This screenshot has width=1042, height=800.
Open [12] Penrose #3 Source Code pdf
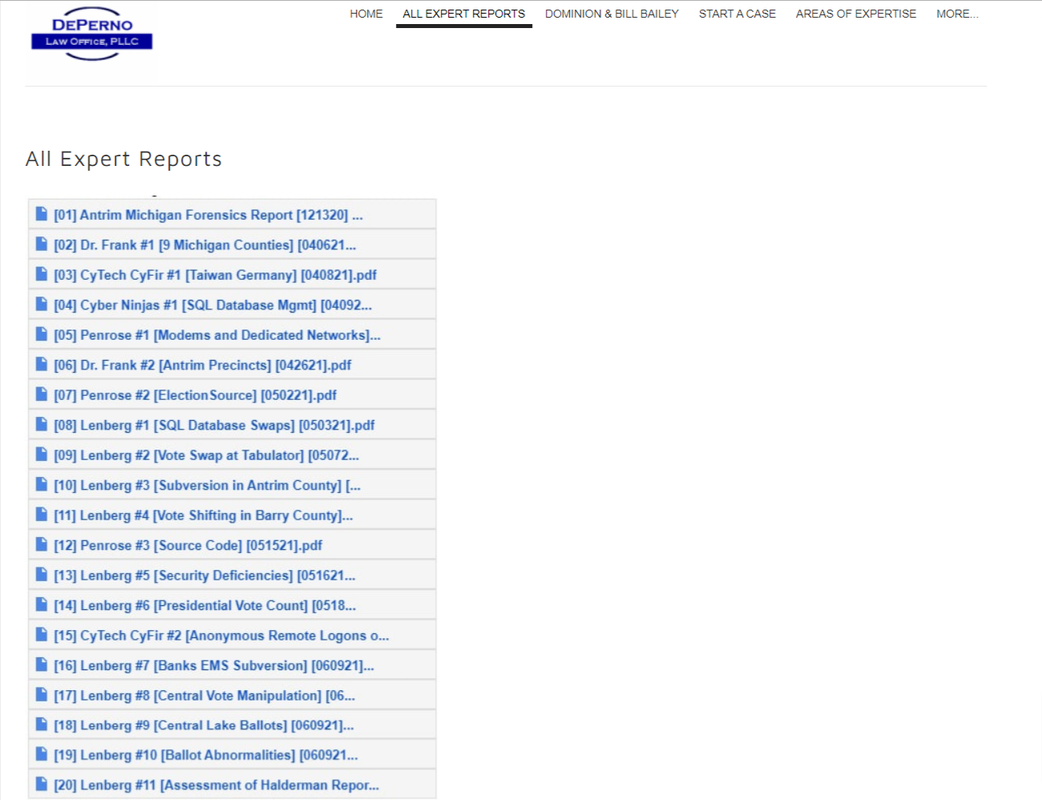[188, 546]
